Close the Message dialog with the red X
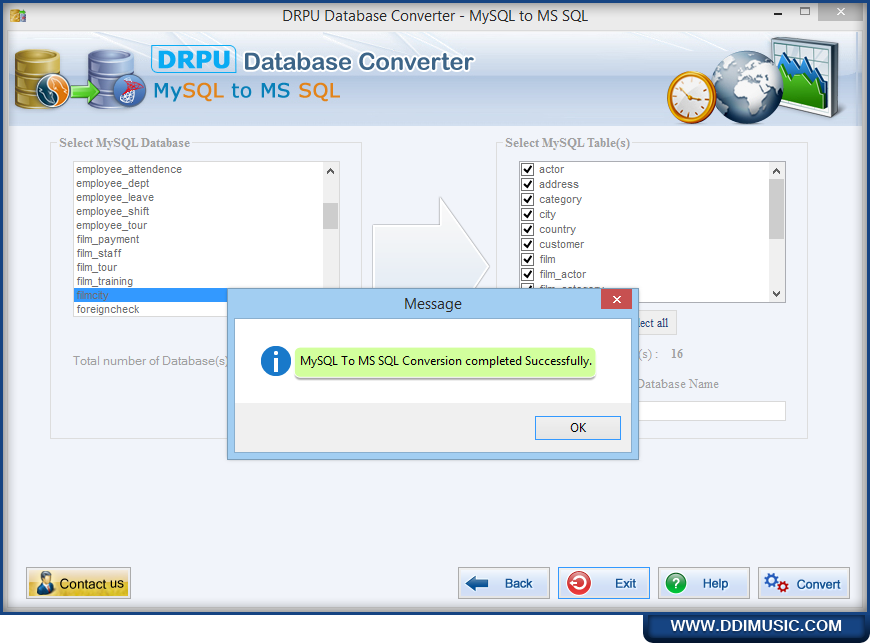Image resolution: width=870 pixels, height=643 pixels. [x=616, y=300]
